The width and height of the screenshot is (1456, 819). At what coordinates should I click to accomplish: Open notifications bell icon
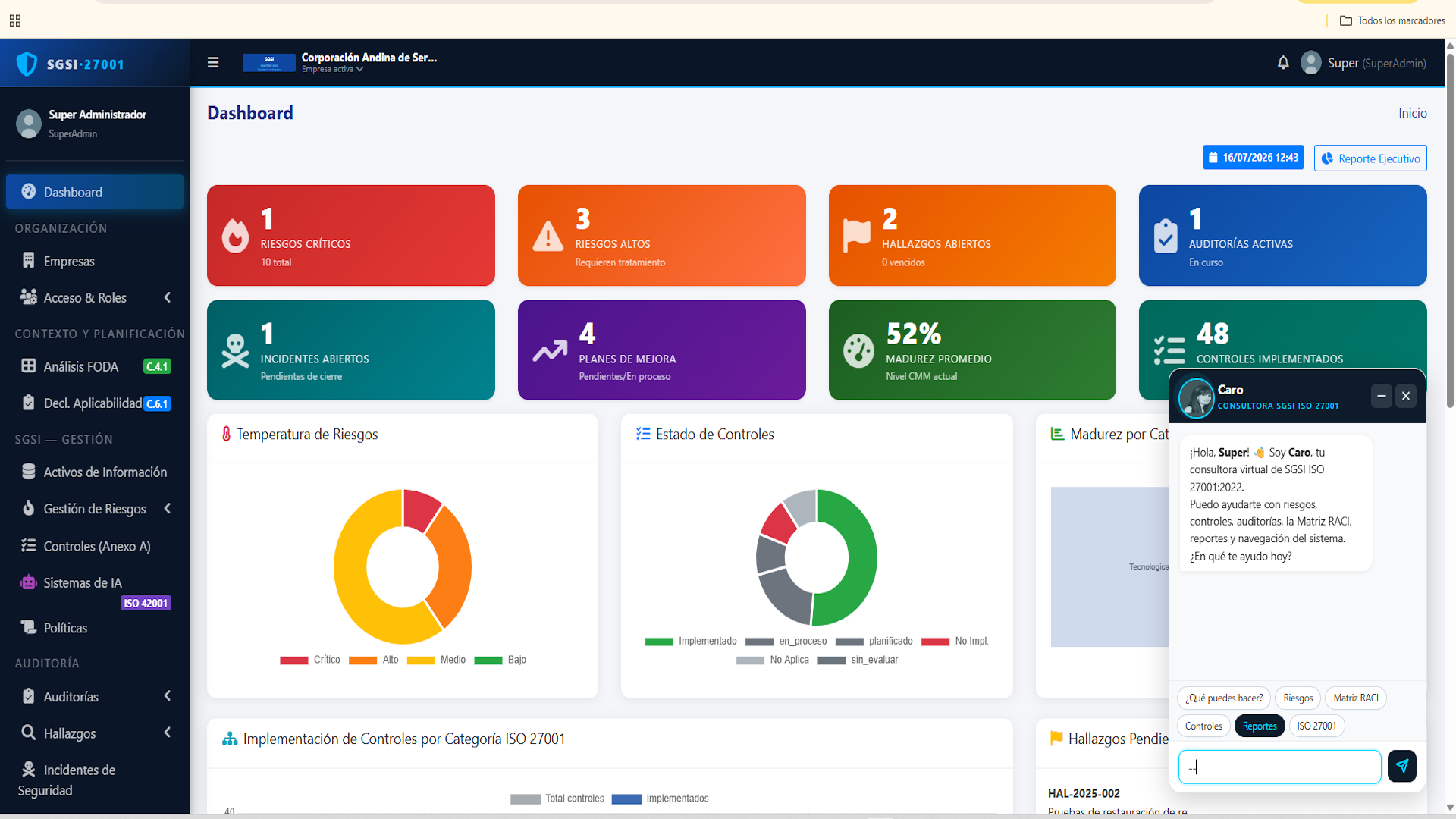point(1283,63)
